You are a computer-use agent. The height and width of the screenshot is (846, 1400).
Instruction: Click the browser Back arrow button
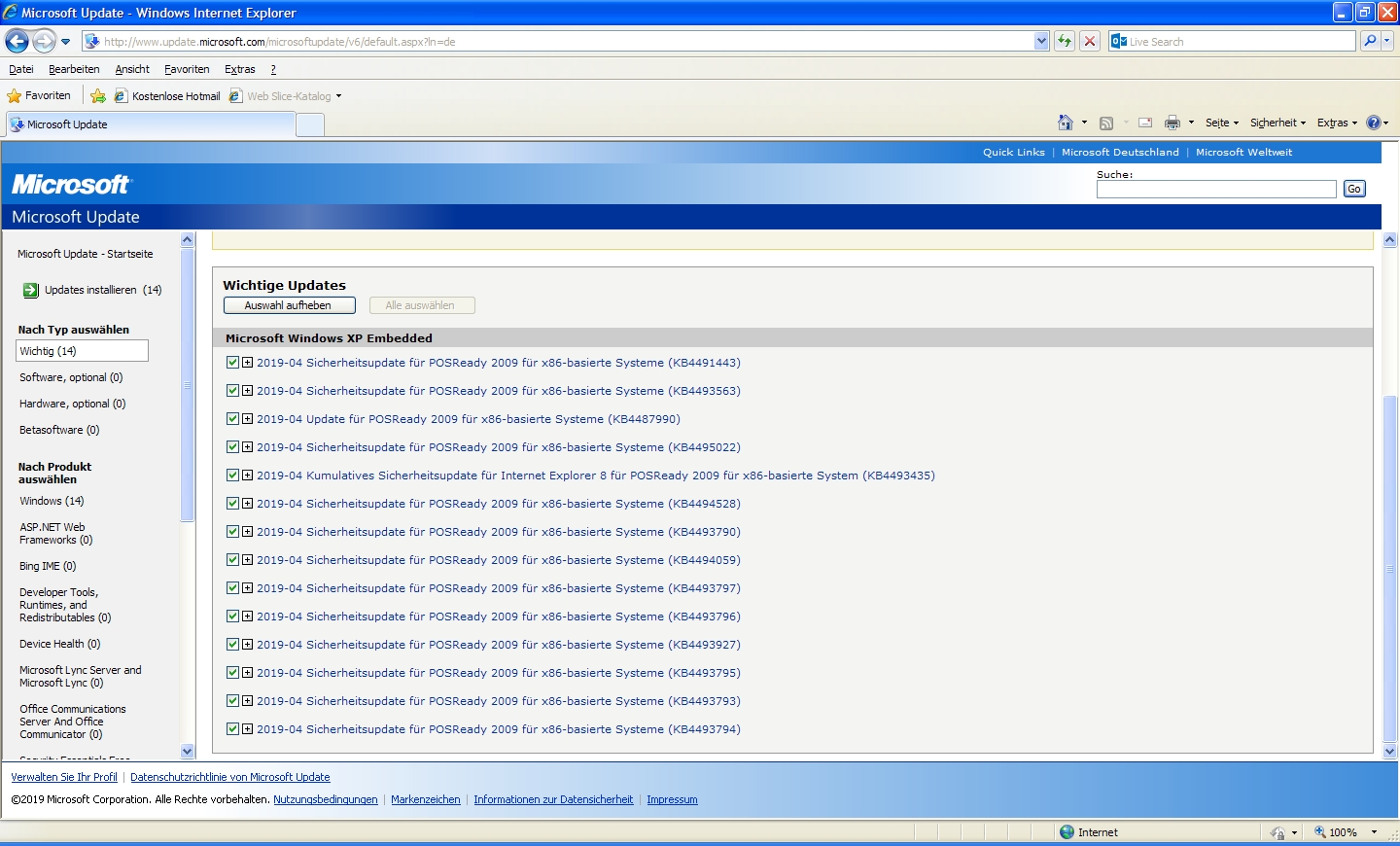coord(17,41)
